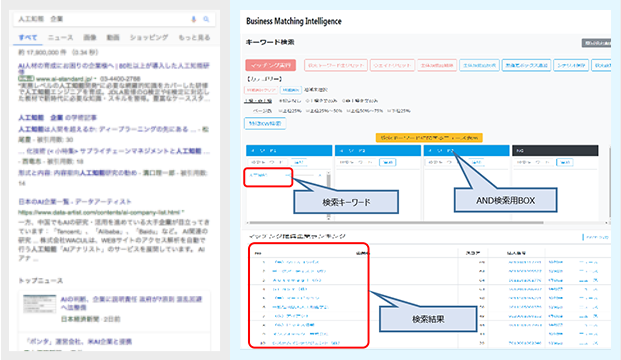
Task: Switch to the ニュース tab
Action: 60,38
